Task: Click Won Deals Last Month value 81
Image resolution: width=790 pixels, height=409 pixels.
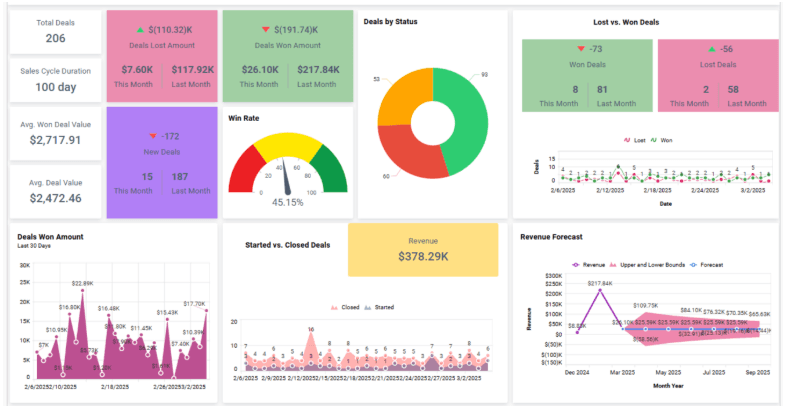Action: (x=603, y=90)
